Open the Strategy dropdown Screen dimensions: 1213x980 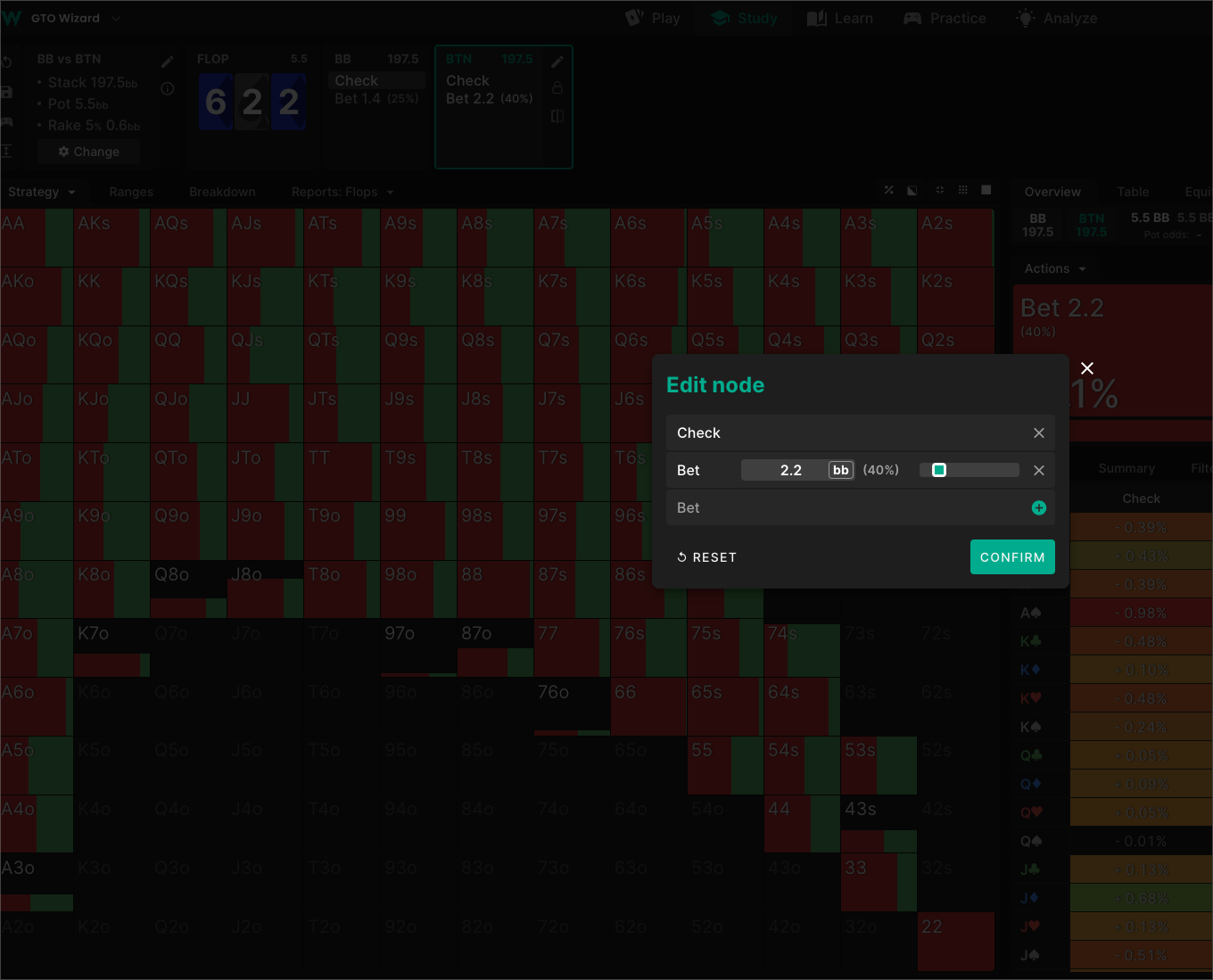pos(41,191)
